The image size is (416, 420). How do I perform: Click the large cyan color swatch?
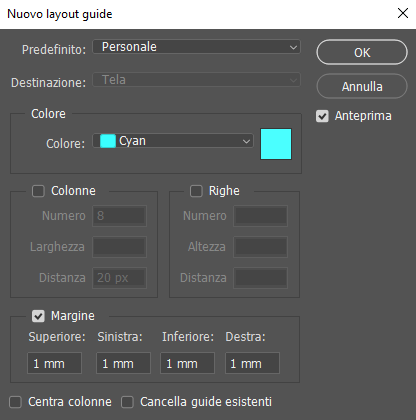pyautogui.click(x=276, y=144)
